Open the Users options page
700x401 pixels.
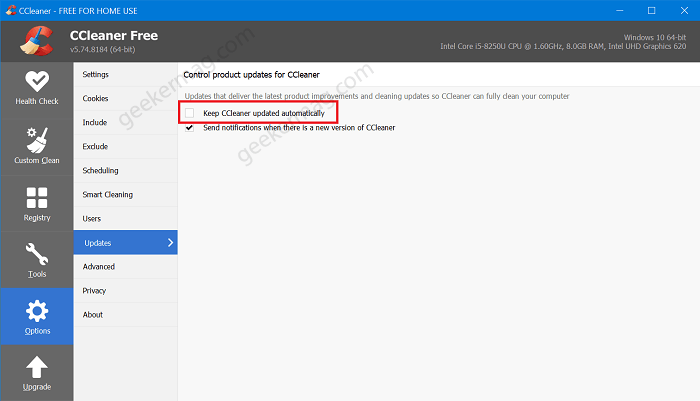coord(125,219)
